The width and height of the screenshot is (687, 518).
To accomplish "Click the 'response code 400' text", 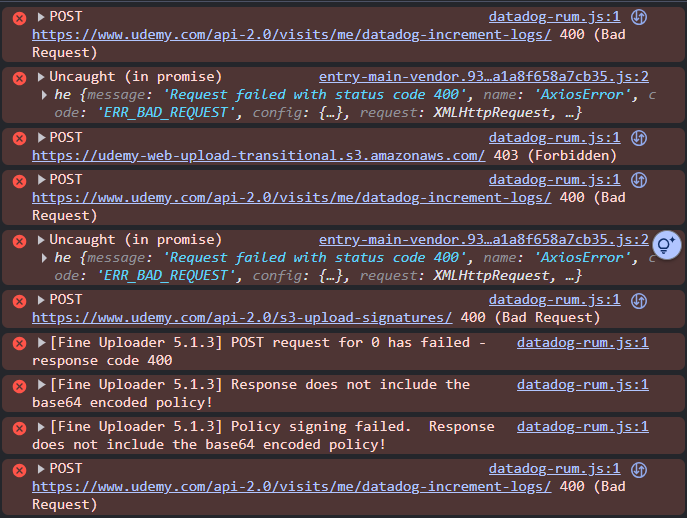I will click(x=102, y=361).
